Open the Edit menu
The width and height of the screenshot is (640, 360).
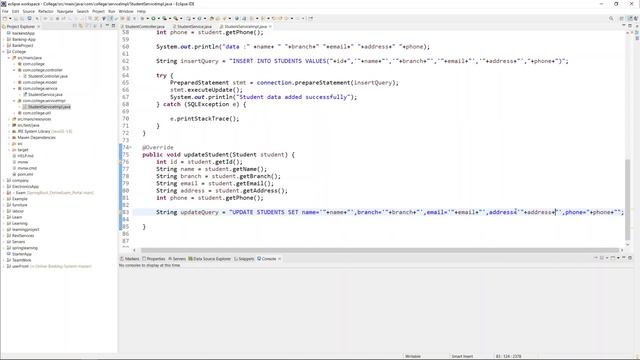16,11
